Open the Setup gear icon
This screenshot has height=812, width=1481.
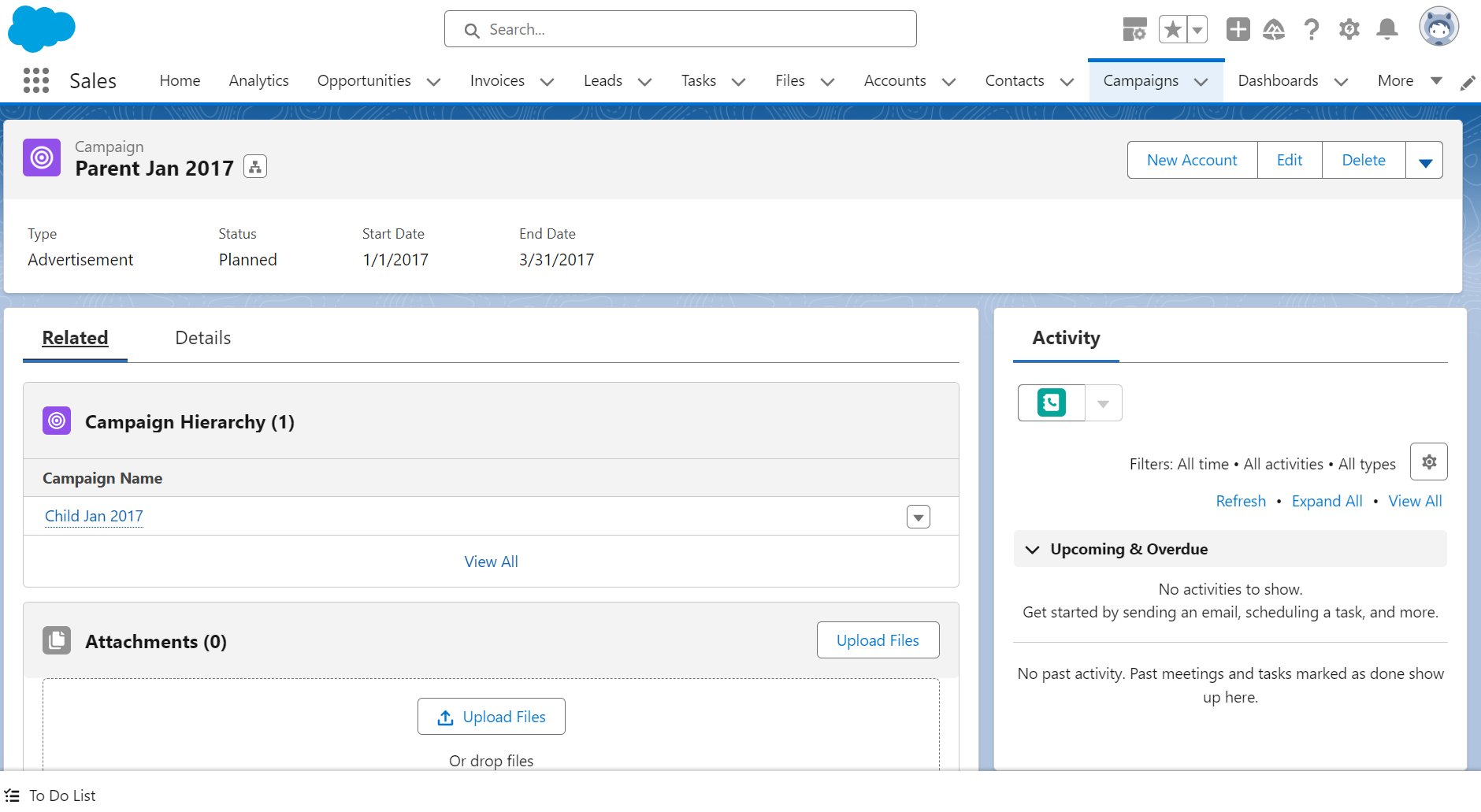(1349, 30)
